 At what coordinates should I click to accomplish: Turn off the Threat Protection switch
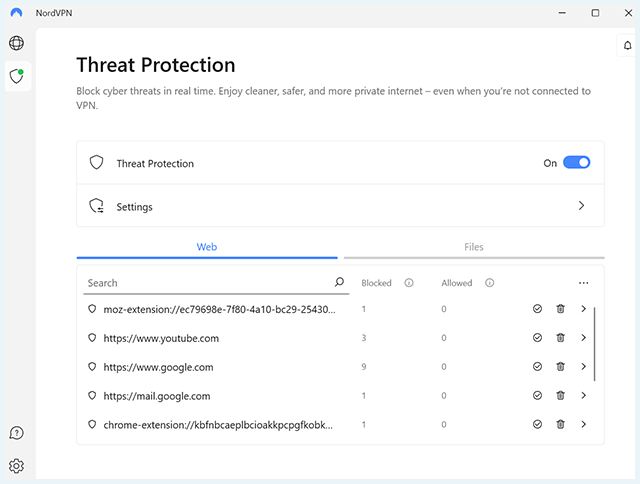point(576,162)
